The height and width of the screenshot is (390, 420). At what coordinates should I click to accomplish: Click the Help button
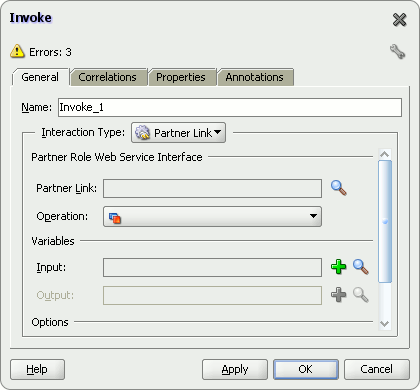pos(37,369)
